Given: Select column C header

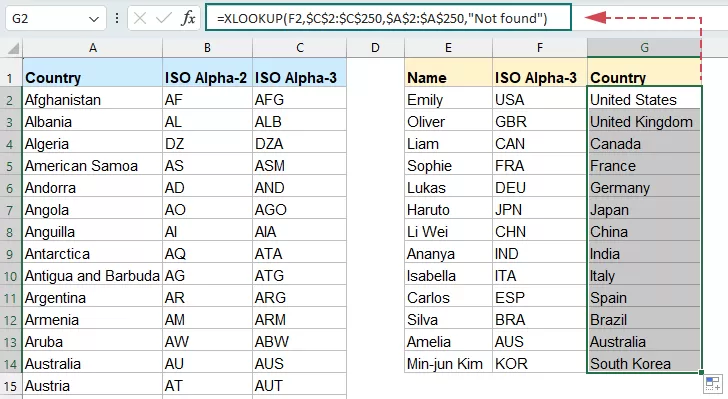Looking at the screenshot, I should [x=299, y=48].
